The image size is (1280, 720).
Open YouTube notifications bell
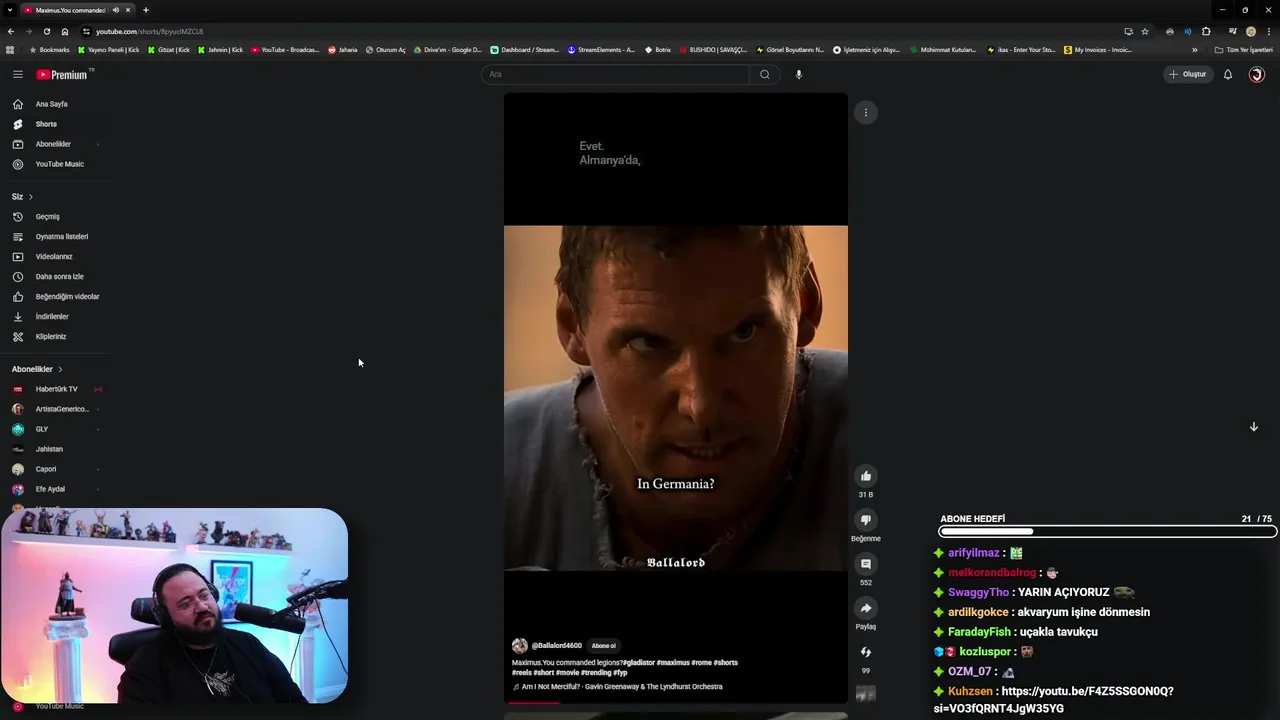coord(1228,74)
